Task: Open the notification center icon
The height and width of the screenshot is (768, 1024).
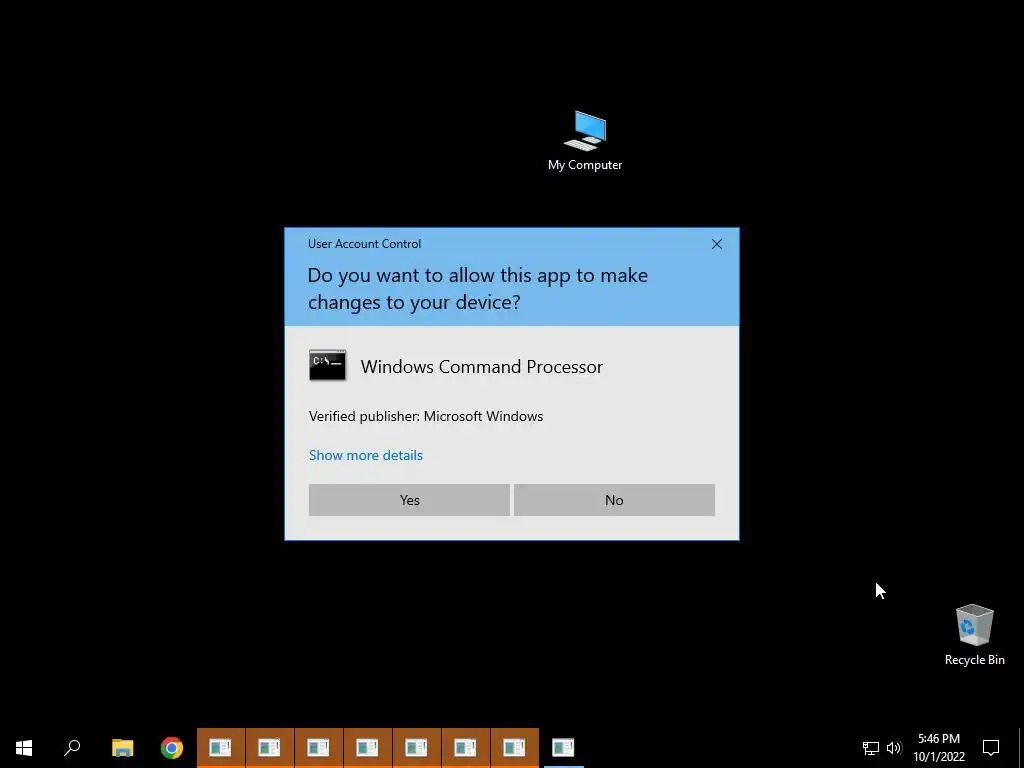Action: tap(991, 748)
